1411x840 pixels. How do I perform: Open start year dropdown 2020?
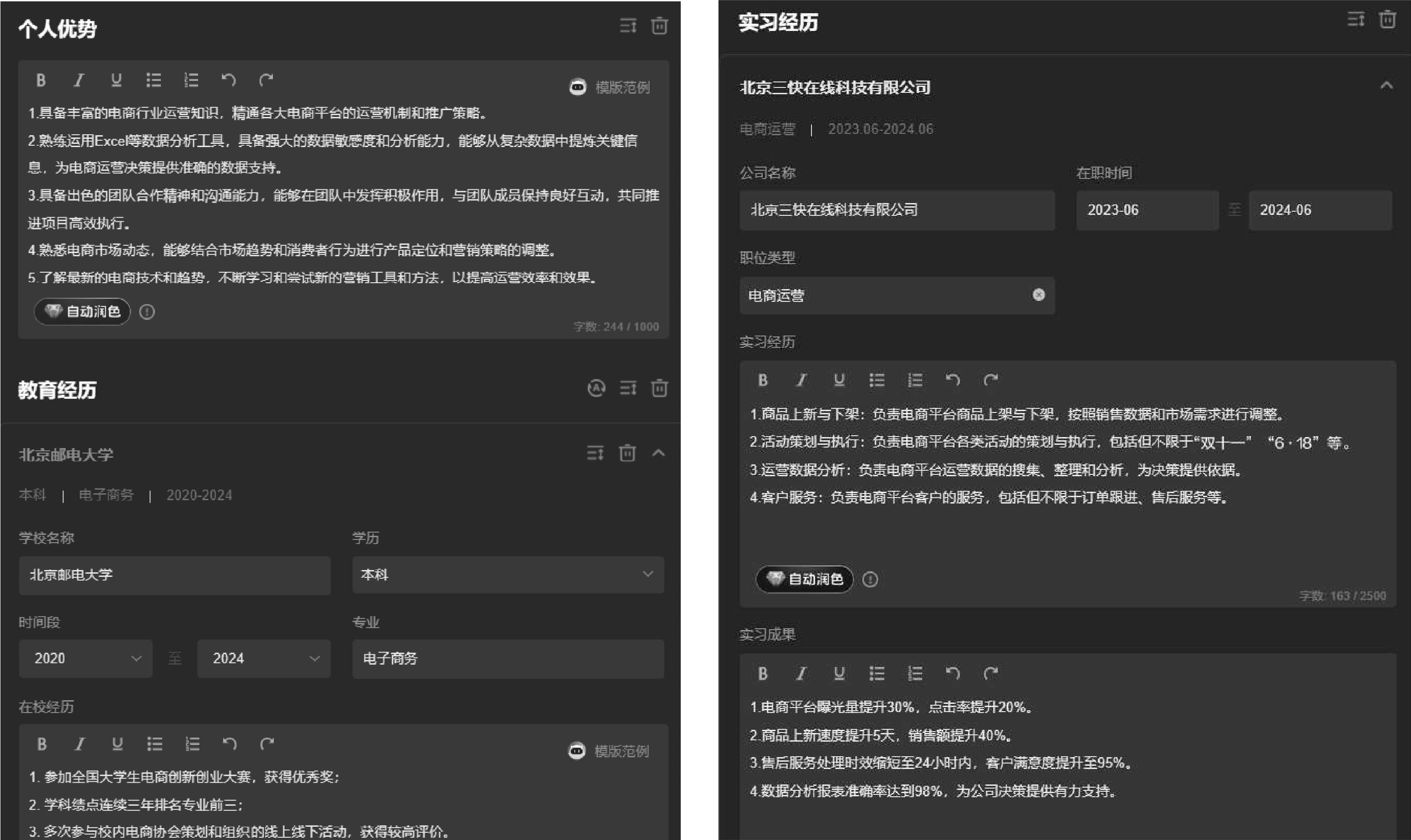point(86,658)
